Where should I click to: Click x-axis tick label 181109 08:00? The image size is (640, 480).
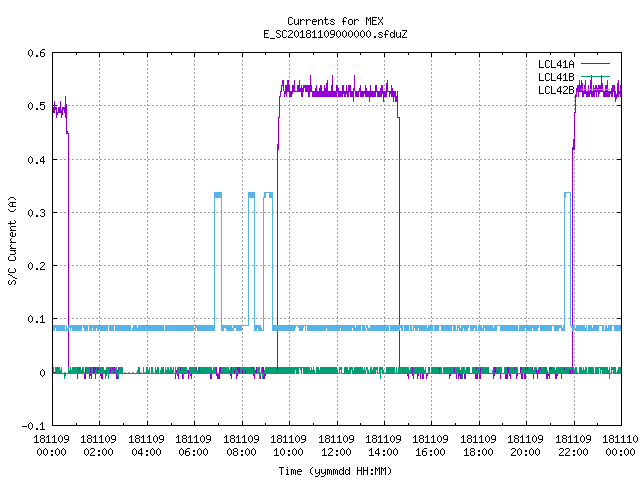[241, 446]
